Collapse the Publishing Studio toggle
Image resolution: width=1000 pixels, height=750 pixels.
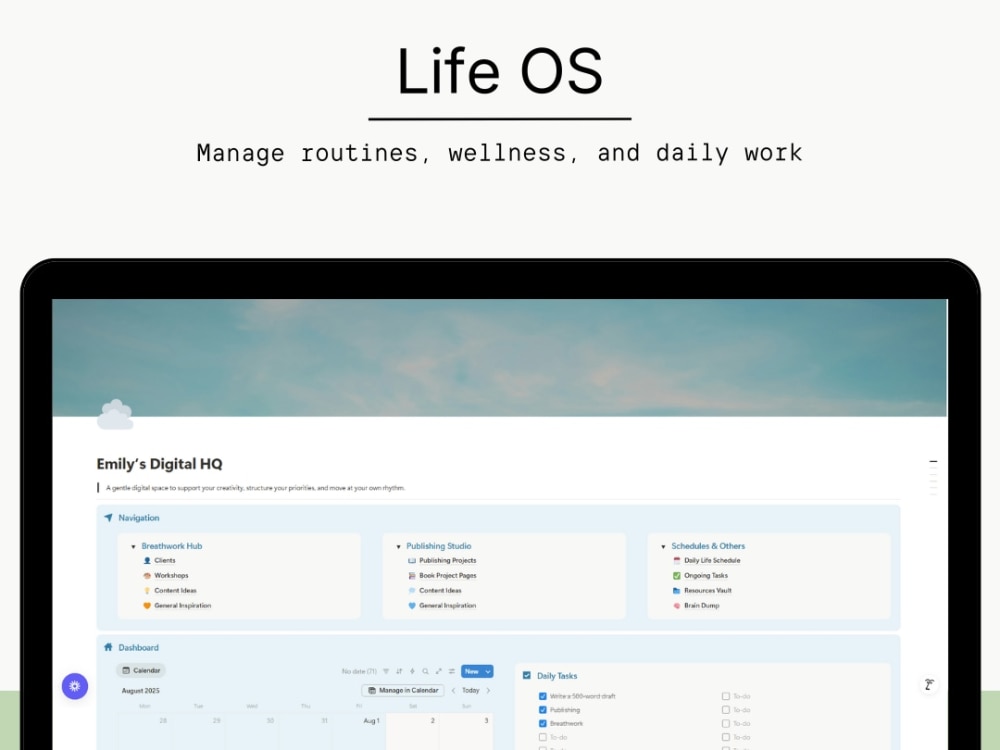[399, 547]
